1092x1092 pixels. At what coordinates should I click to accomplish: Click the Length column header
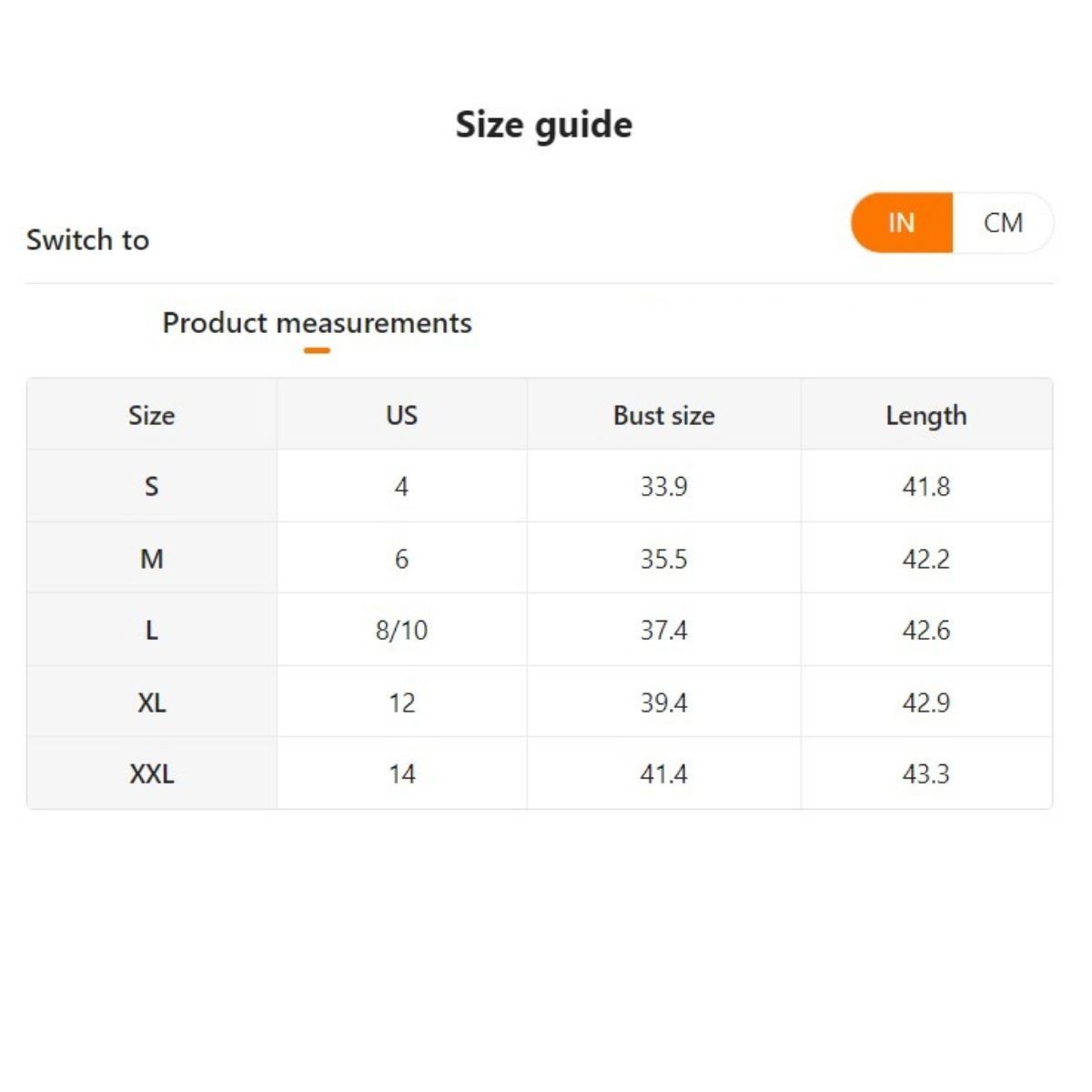pos(925,415)
